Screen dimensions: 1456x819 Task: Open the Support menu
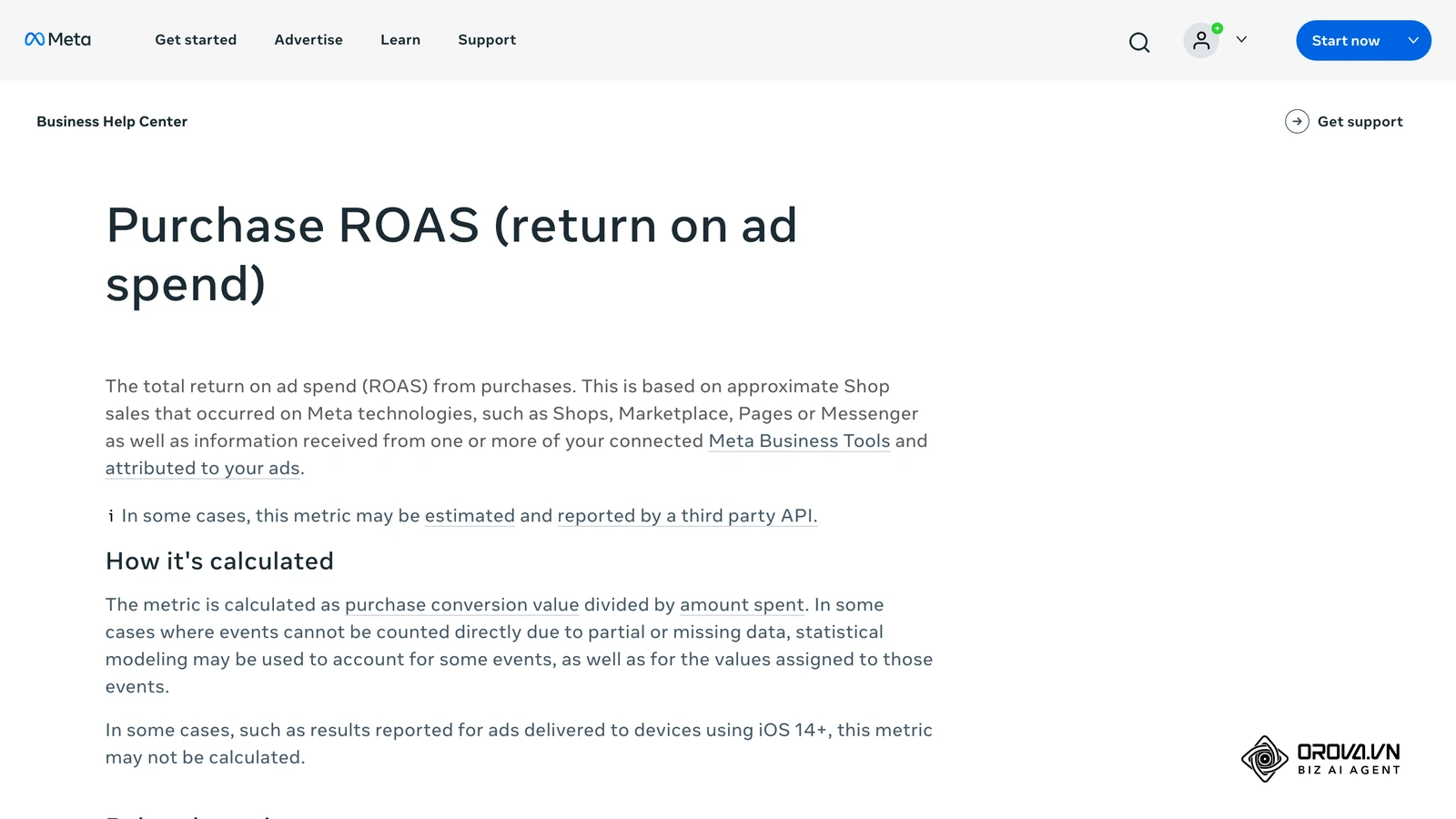click(x=487, y=40)
